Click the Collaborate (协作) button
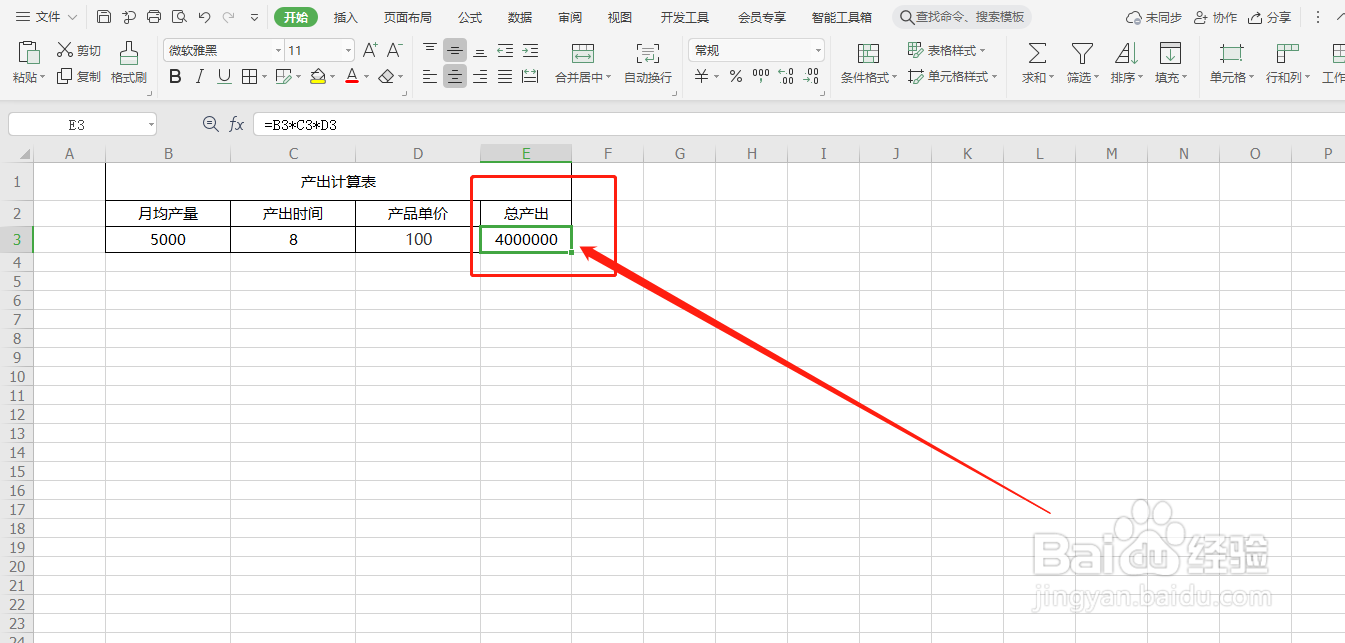This screenshot has width=1345, height=643. [x=1216, y=18]
